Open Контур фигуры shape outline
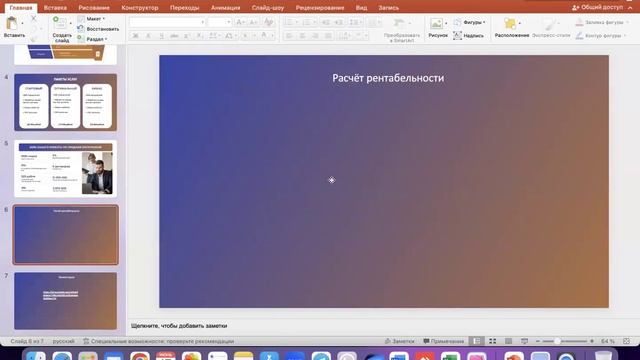The width and height of the screenshot is (640, 360). point(600,36)
